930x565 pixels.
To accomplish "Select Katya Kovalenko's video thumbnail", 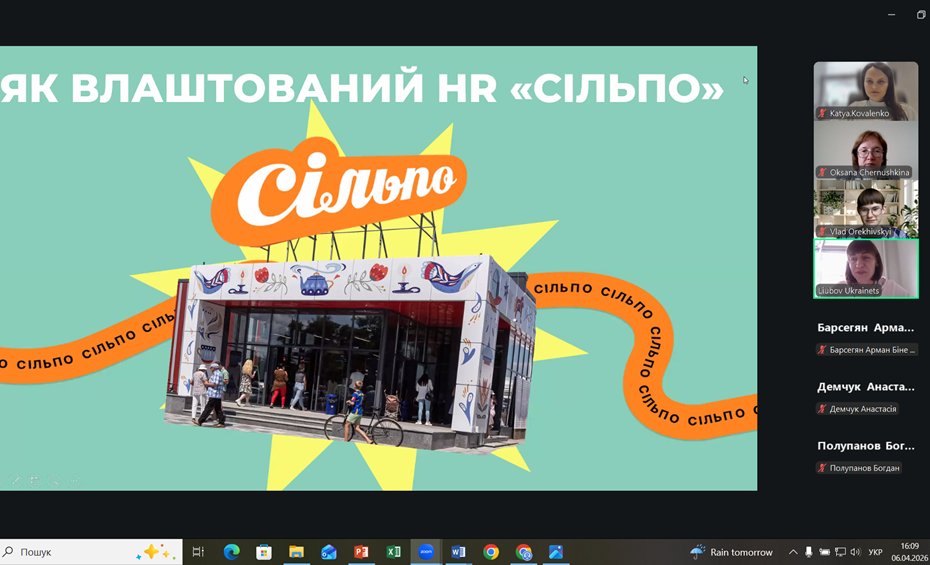I will [x=865, y=91].
